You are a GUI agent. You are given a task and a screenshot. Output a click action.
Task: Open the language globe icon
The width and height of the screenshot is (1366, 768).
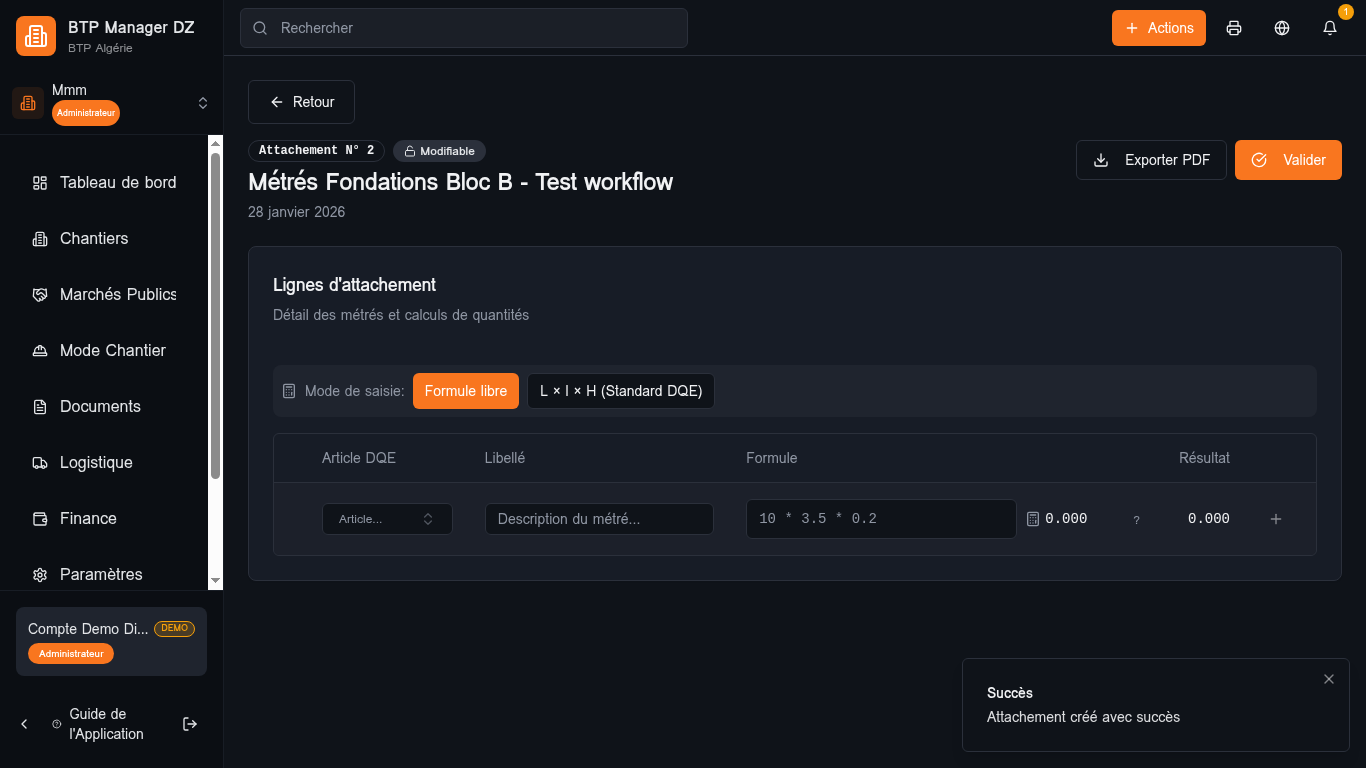tap(1282, 28)
